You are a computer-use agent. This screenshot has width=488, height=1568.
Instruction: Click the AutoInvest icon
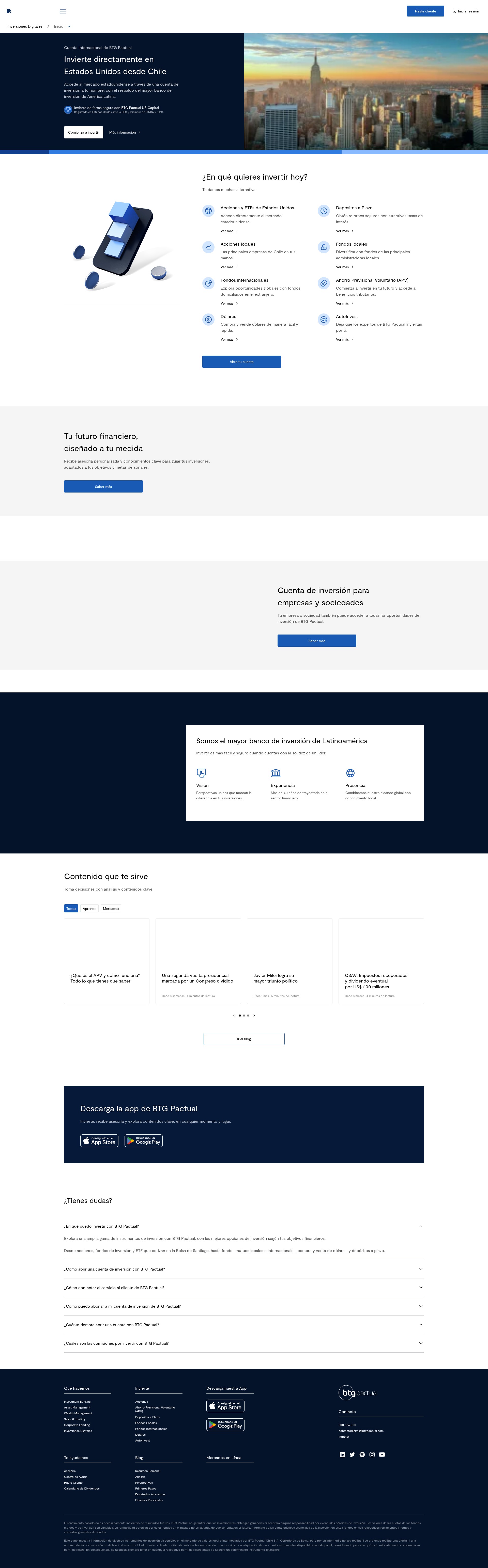coord(324,320)
